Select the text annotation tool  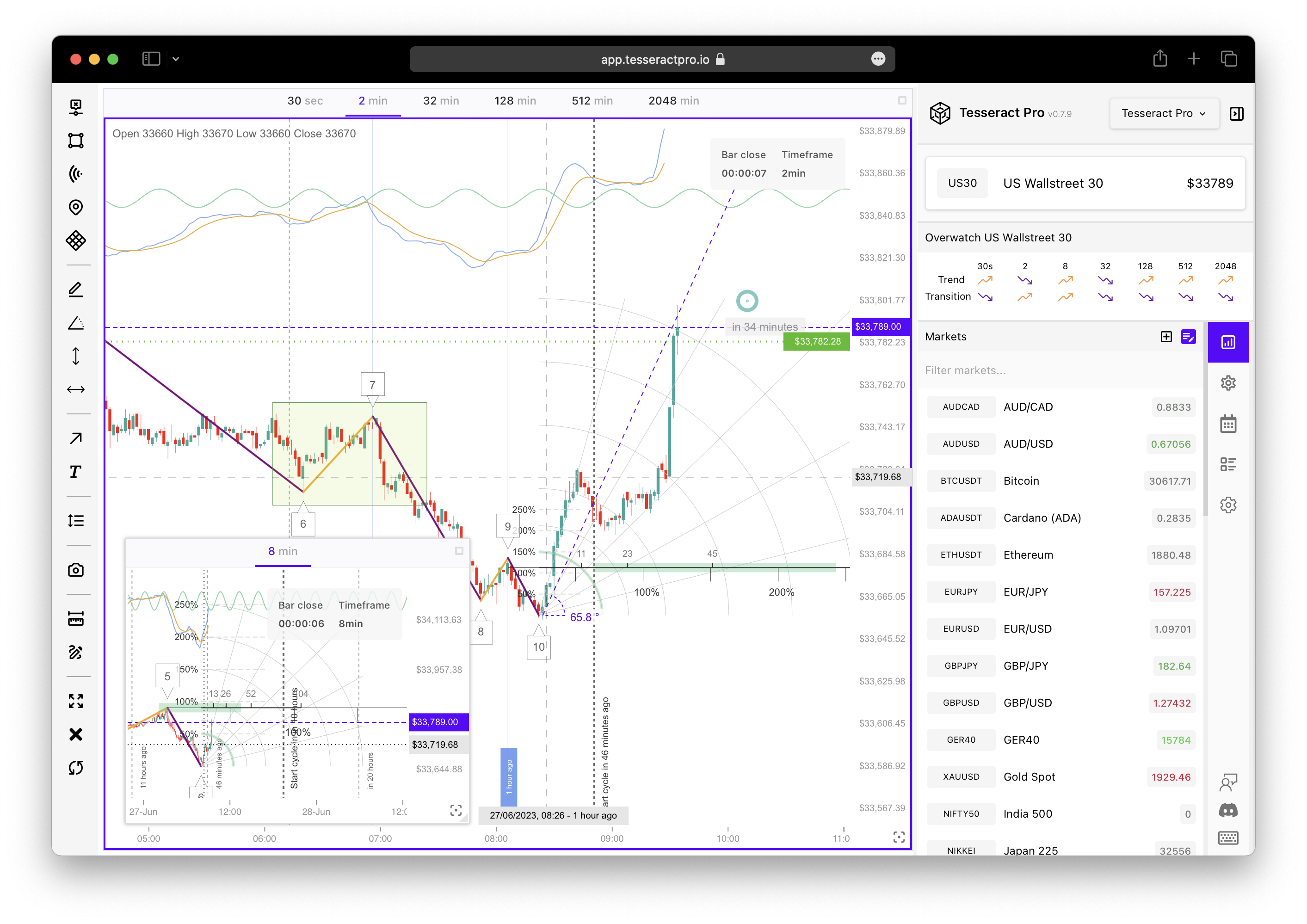pos(76,471)
